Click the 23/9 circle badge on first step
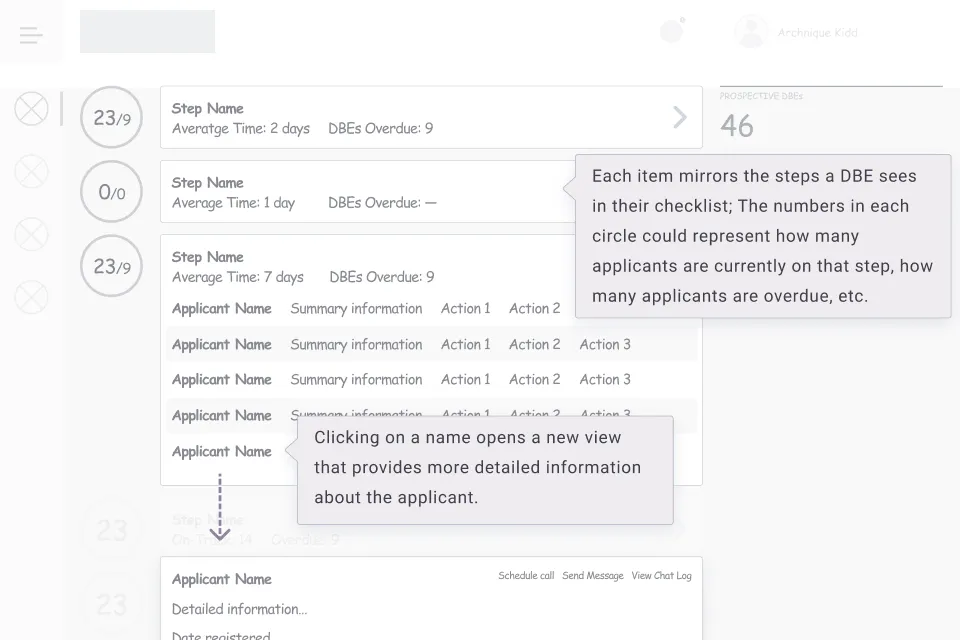The width and height of the screenshot is (960, 640). tap(111, 117)
